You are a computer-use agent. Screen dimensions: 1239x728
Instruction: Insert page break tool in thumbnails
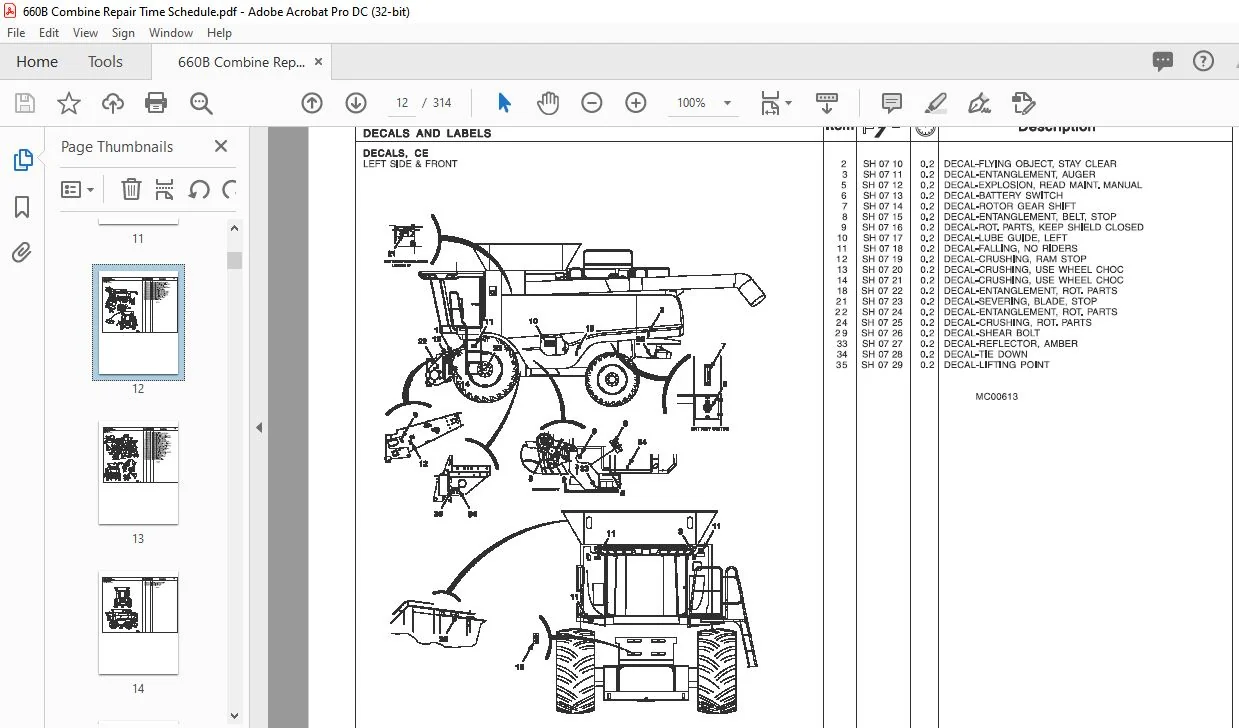tap(165, 189)
